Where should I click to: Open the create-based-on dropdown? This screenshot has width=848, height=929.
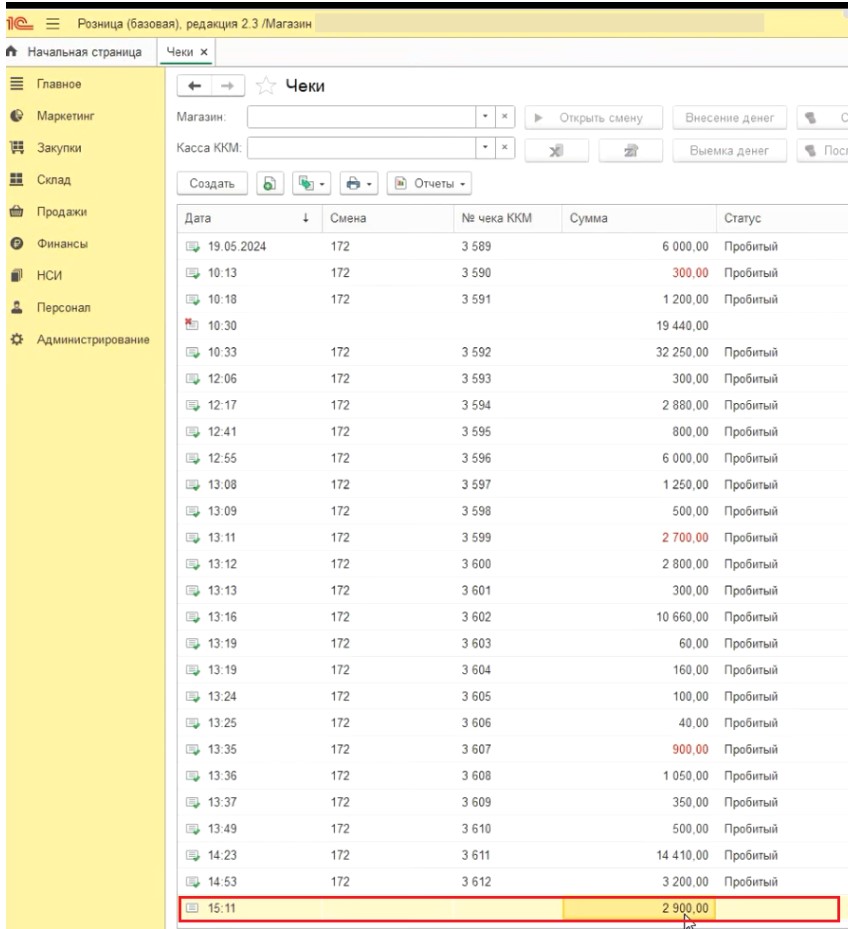tap(311, 184)
